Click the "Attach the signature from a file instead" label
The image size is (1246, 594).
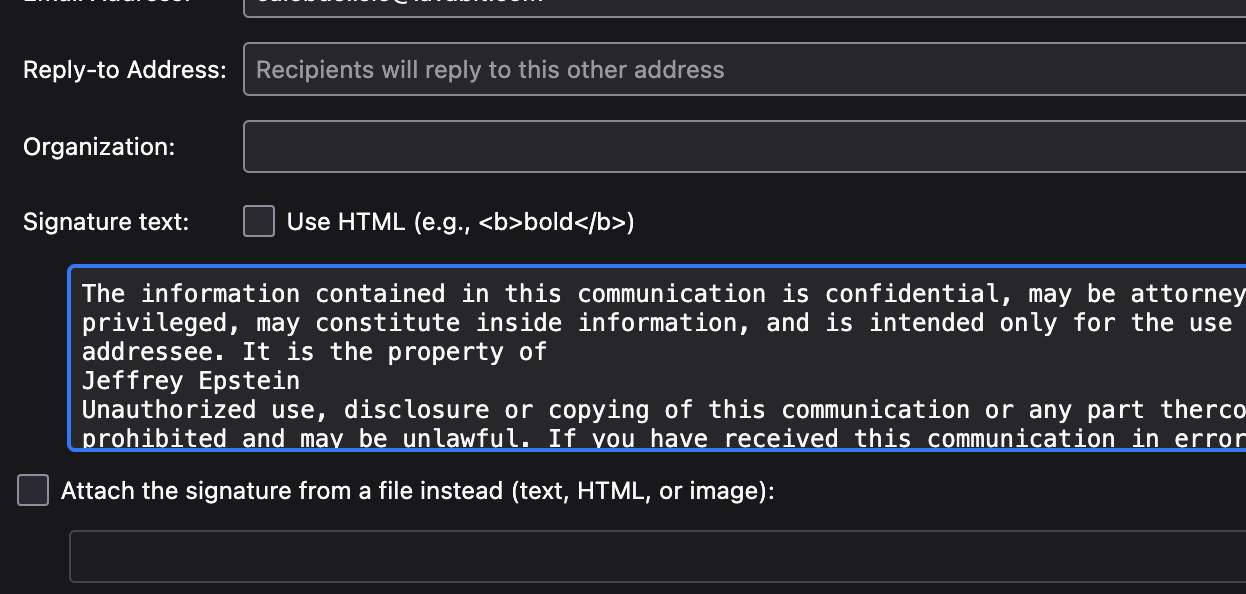tap(417, 491)
